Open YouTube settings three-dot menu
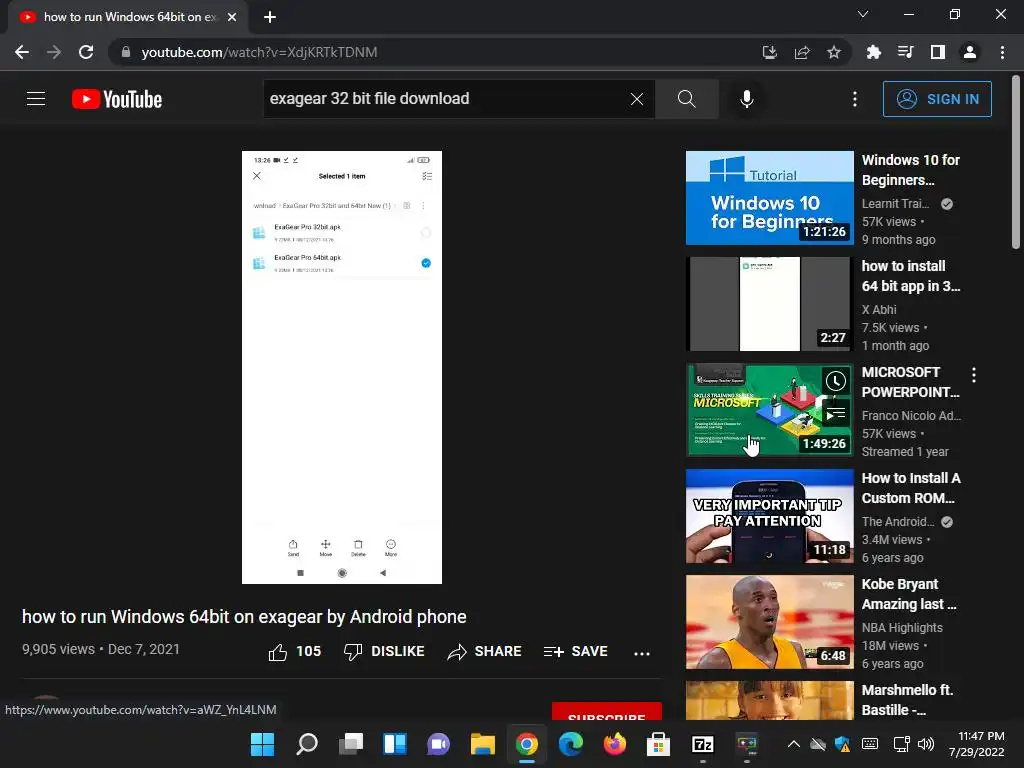Screen dimensions: 1024x768 click(x=855, y=99)
